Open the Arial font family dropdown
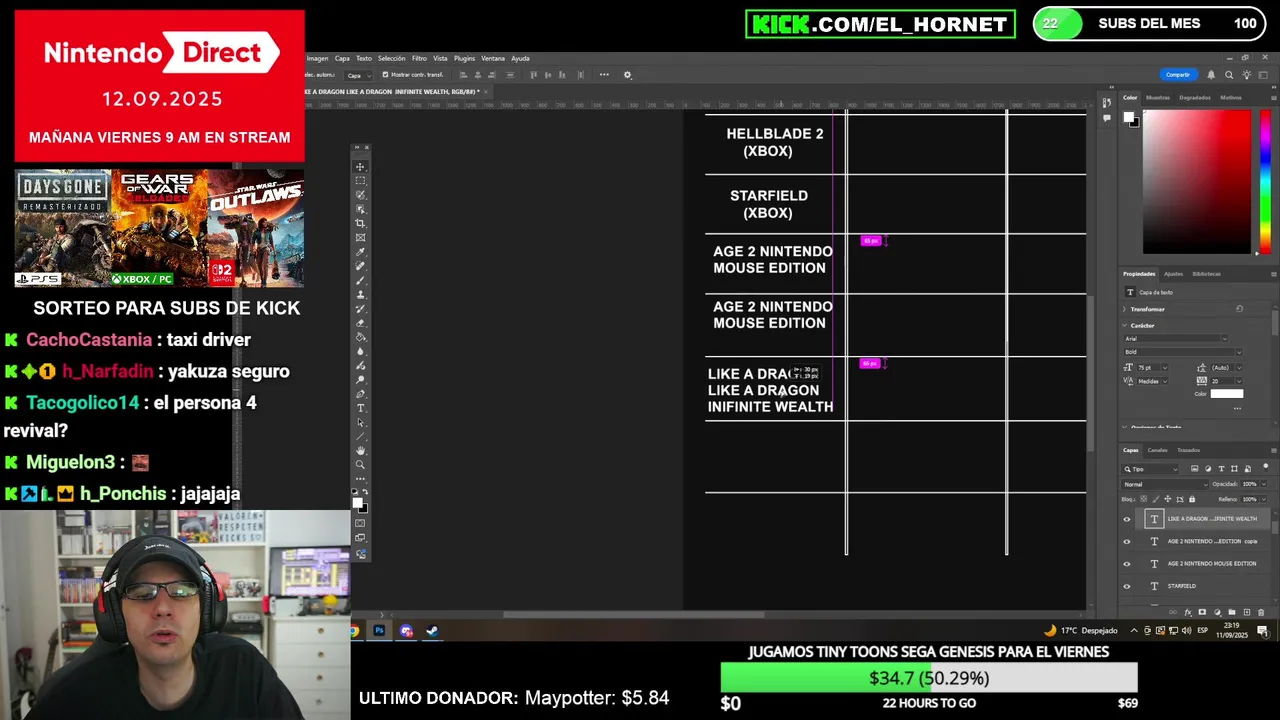The height and width of the screenshot is (720, 1280). (x=1176, y=339)
